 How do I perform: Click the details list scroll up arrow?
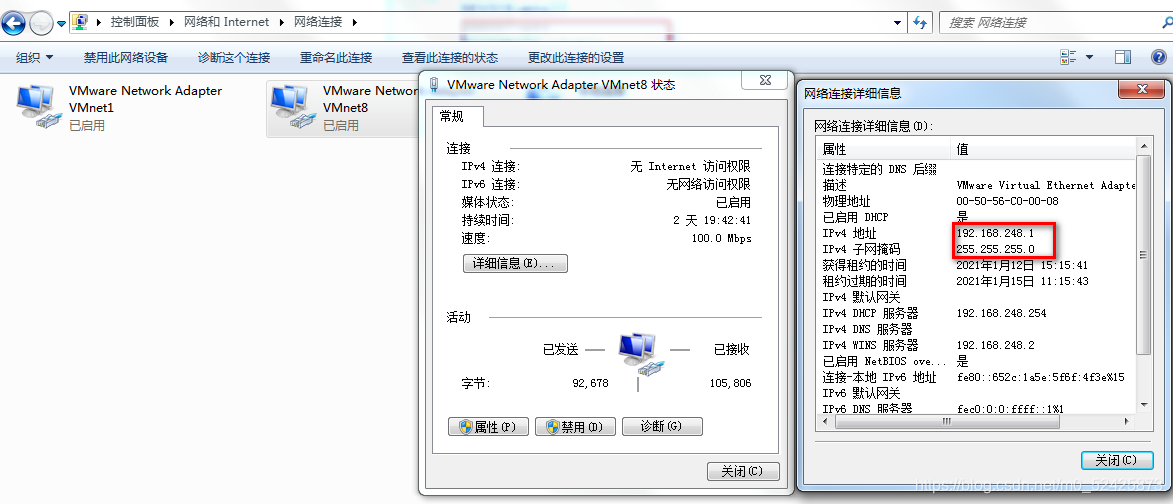[1142, 146]
